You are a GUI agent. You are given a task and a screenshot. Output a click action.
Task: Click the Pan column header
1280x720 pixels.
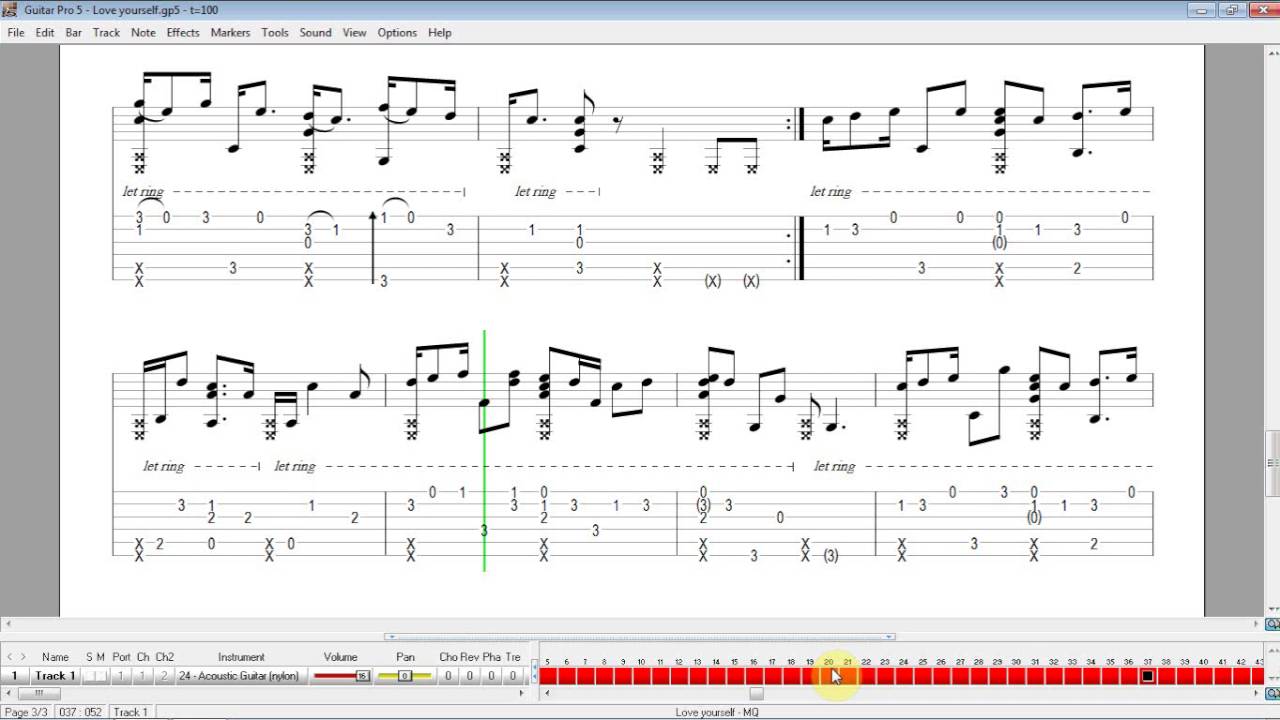click(x=405, y=657)
